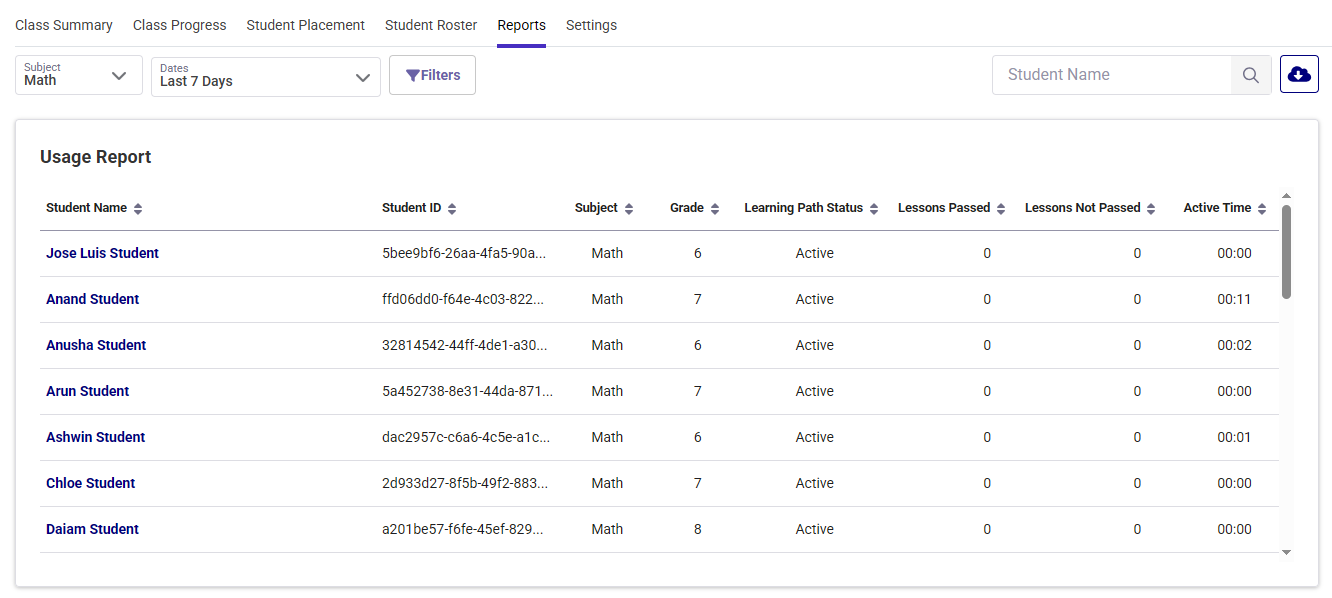This screenshot has height=598, width=1332.
Task: Click the table scrollbar down arrow
Action: [x=1286, y=552]
